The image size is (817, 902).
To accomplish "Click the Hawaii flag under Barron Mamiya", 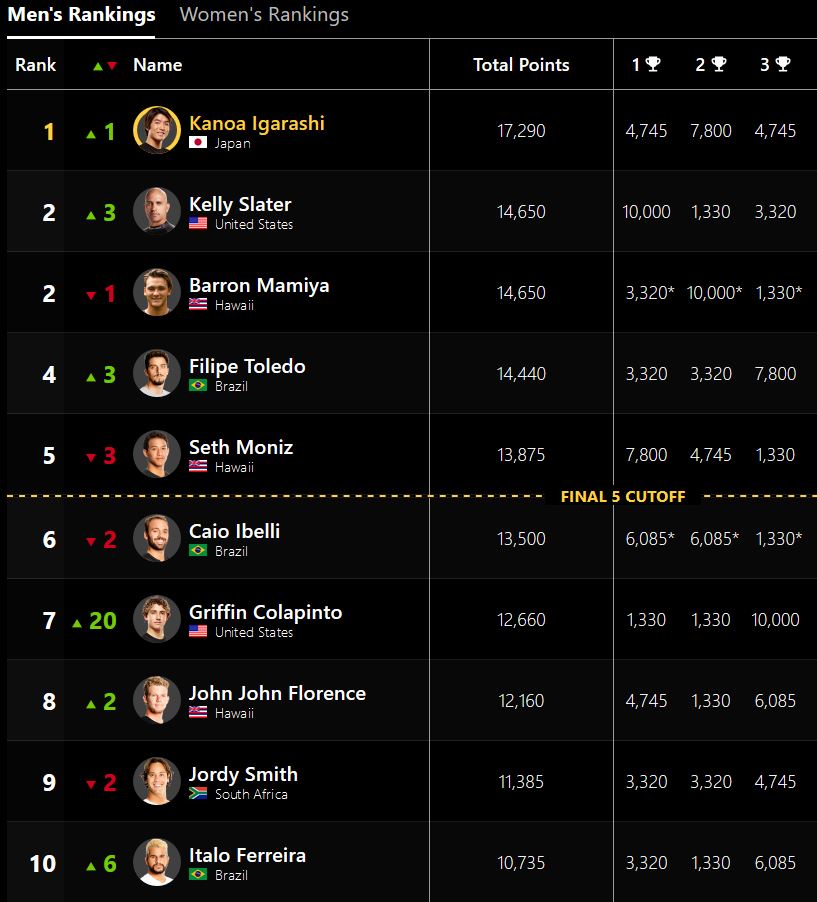I will point(198,304).
